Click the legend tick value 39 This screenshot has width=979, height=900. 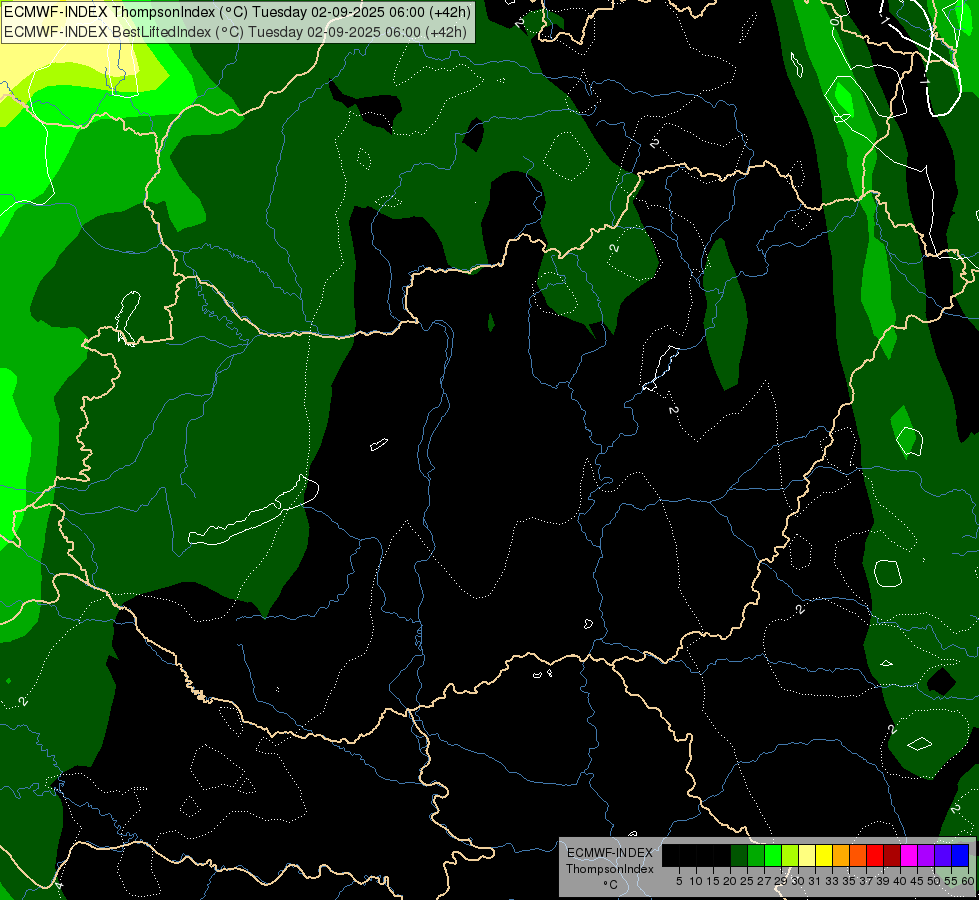click(x=883, y=881)
